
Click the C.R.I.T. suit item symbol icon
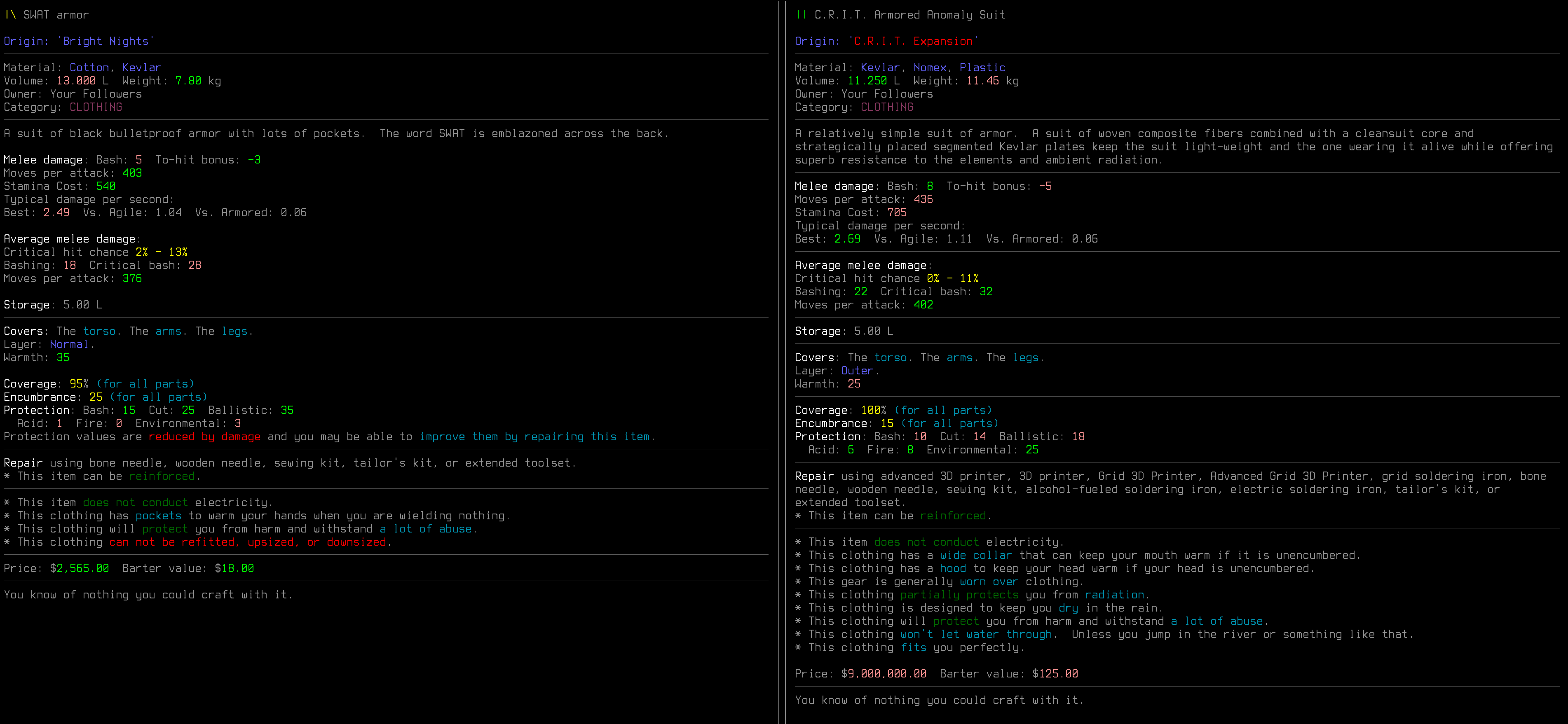(x=801, y=15)
